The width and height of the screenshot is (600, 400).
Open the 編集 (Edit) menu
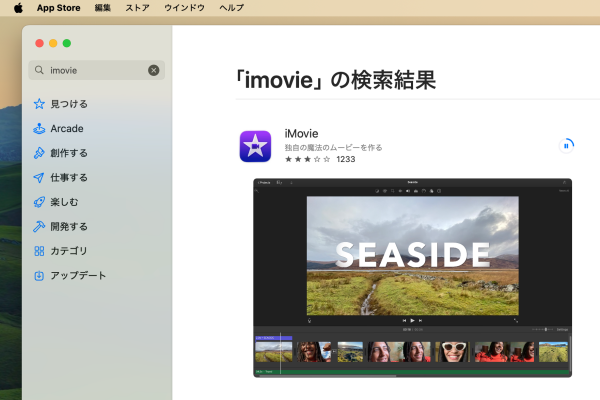point(103,7)
